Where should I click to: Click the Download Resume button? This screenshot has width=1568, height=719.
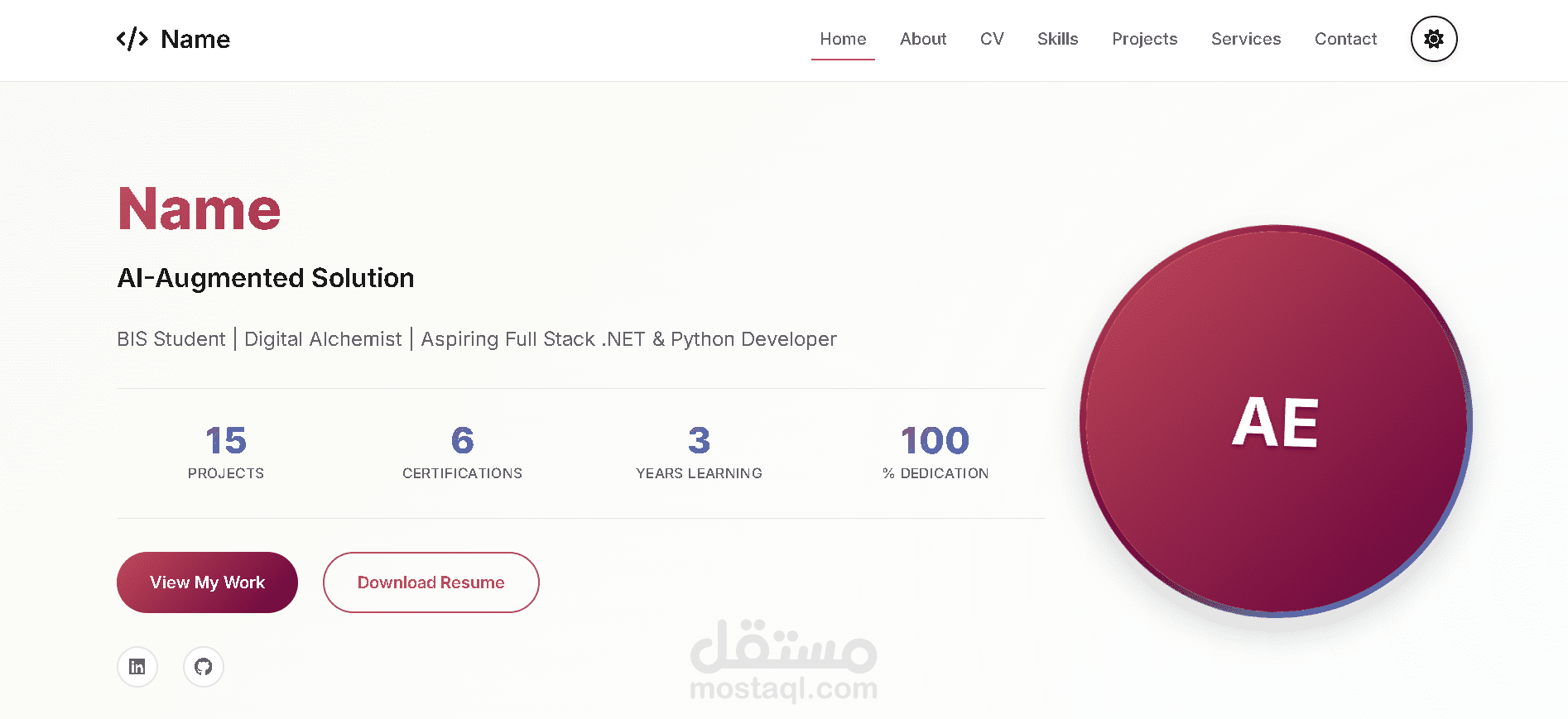pos(430,582)
